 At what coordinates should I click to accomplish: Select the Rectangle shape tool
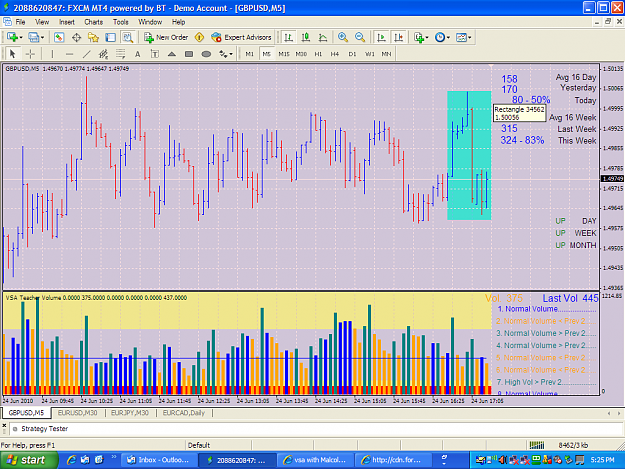[189, 54]
